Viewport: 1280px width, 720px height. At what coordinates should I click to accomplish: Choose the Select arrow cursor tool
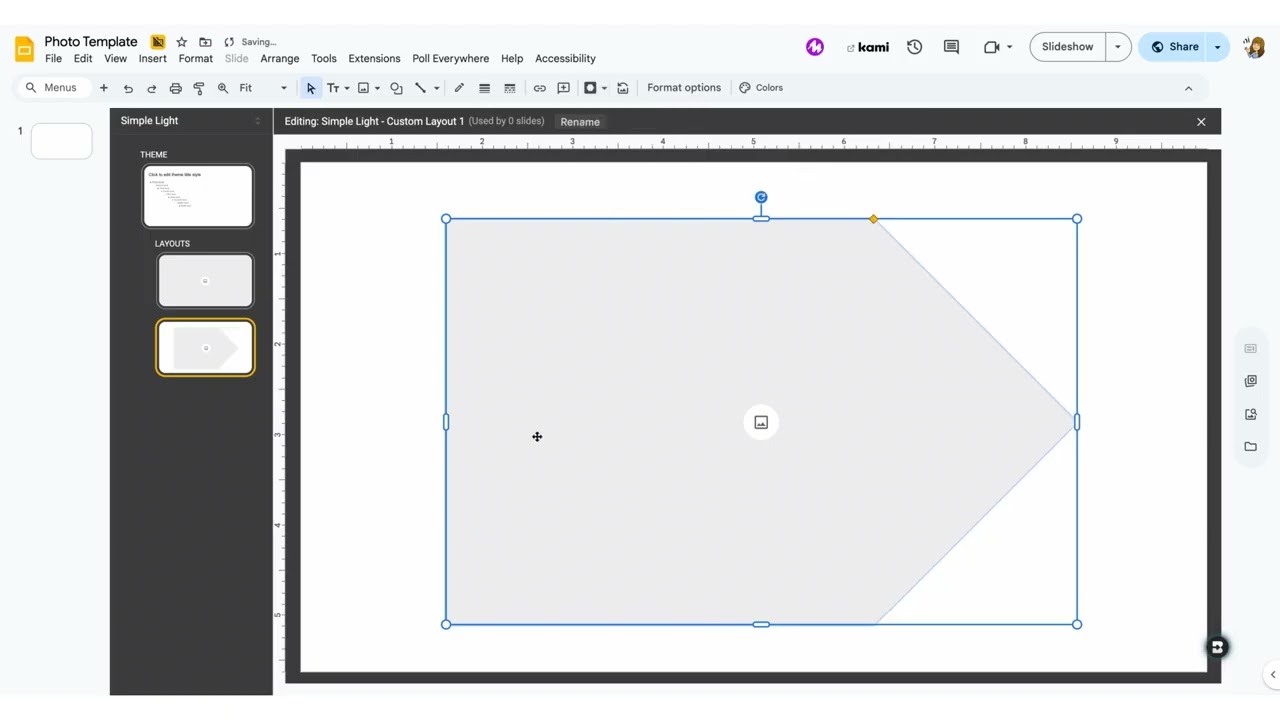pyautogui.click(x=311, y=88)
